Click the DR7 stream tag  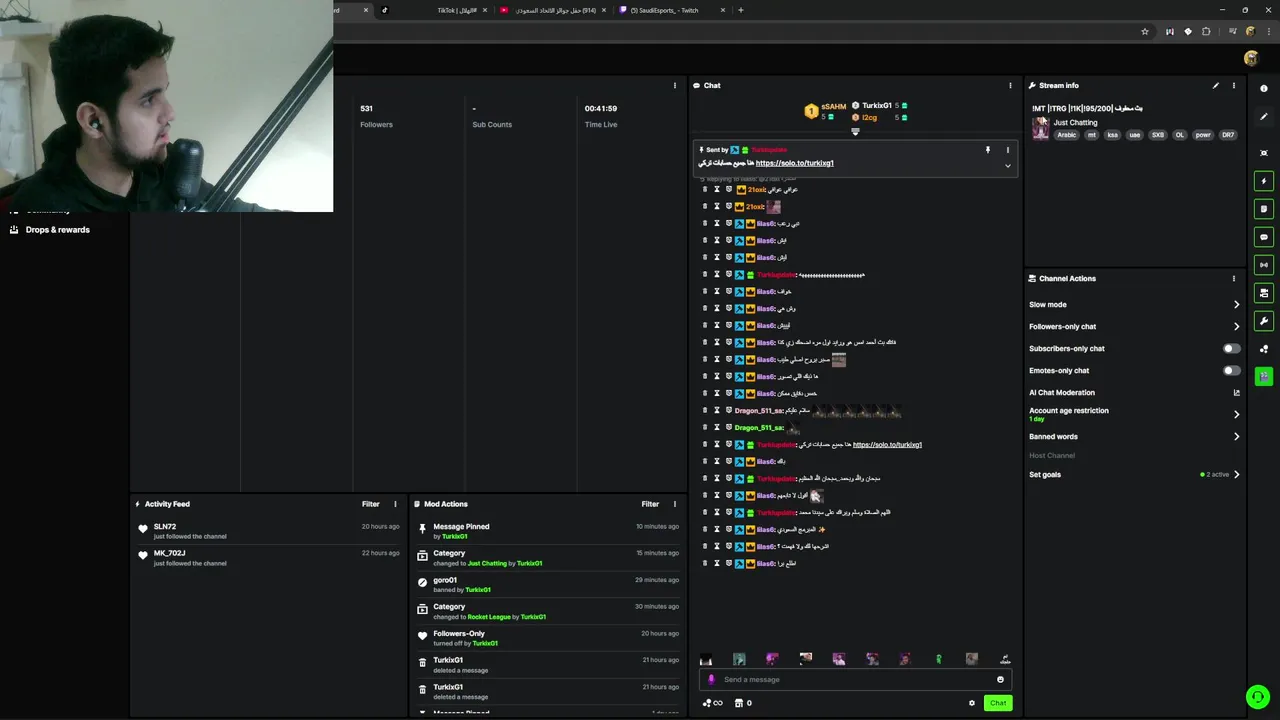tap(1228, 135)
